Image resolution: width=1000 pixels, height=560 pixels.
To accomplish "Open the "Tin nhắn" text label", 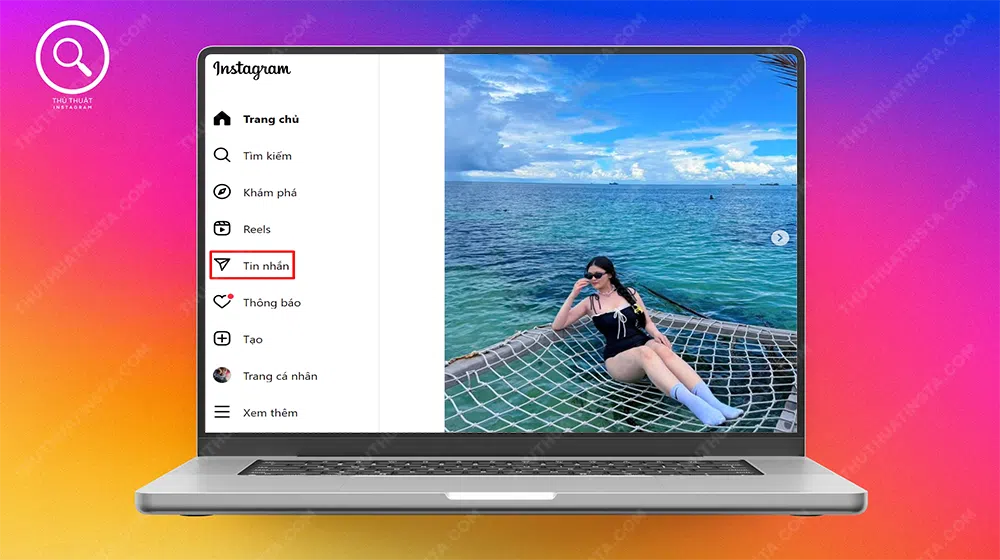I will tap(266, 266).
